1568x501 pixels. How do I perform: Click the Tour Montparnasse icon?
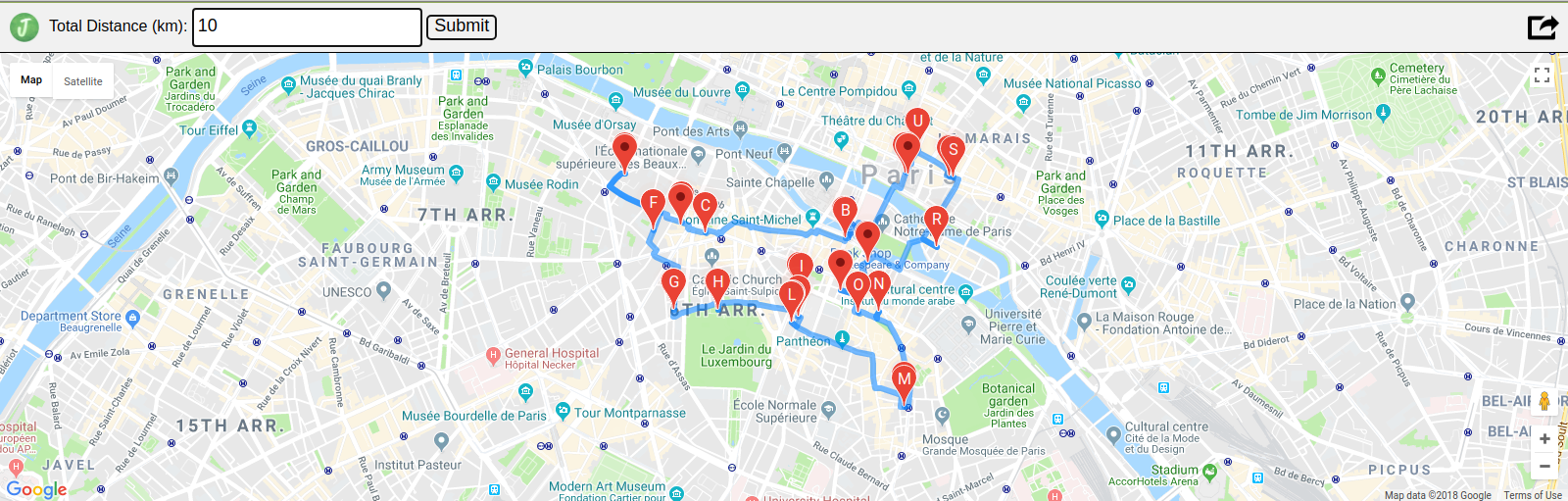[x=563, y=411]
